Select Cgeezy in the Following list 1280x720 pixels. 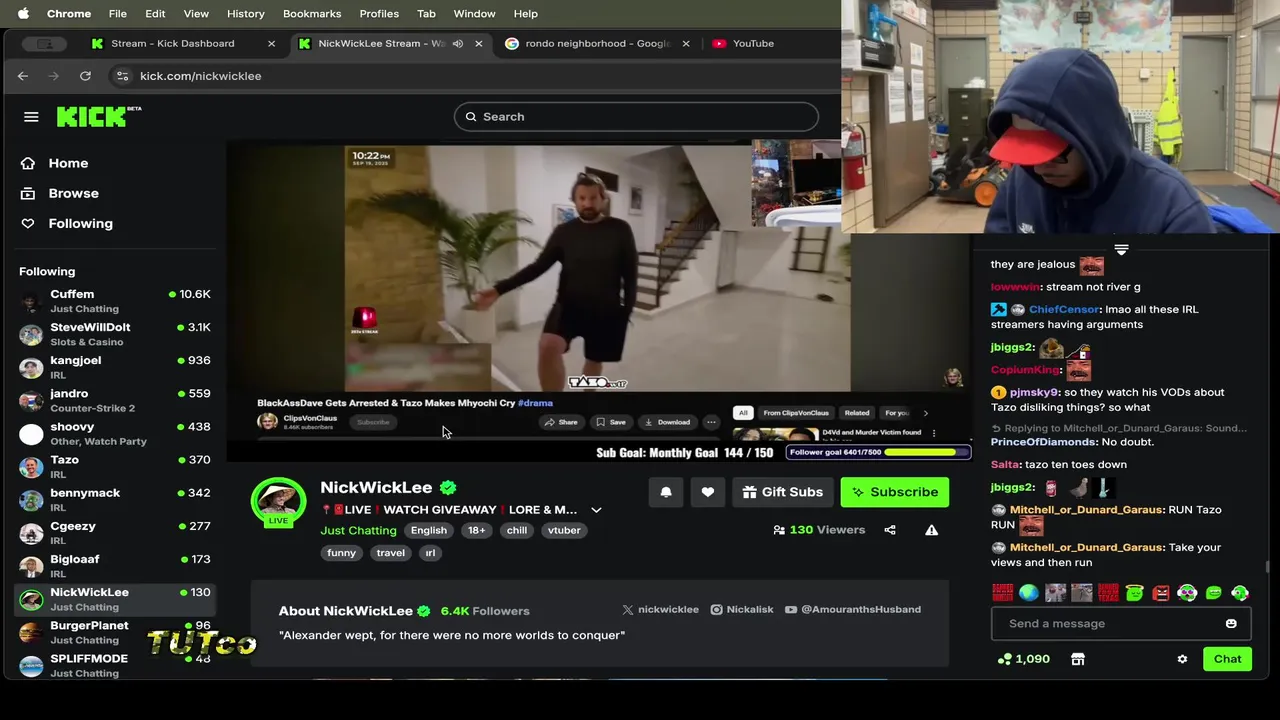[x=115, y=532]
